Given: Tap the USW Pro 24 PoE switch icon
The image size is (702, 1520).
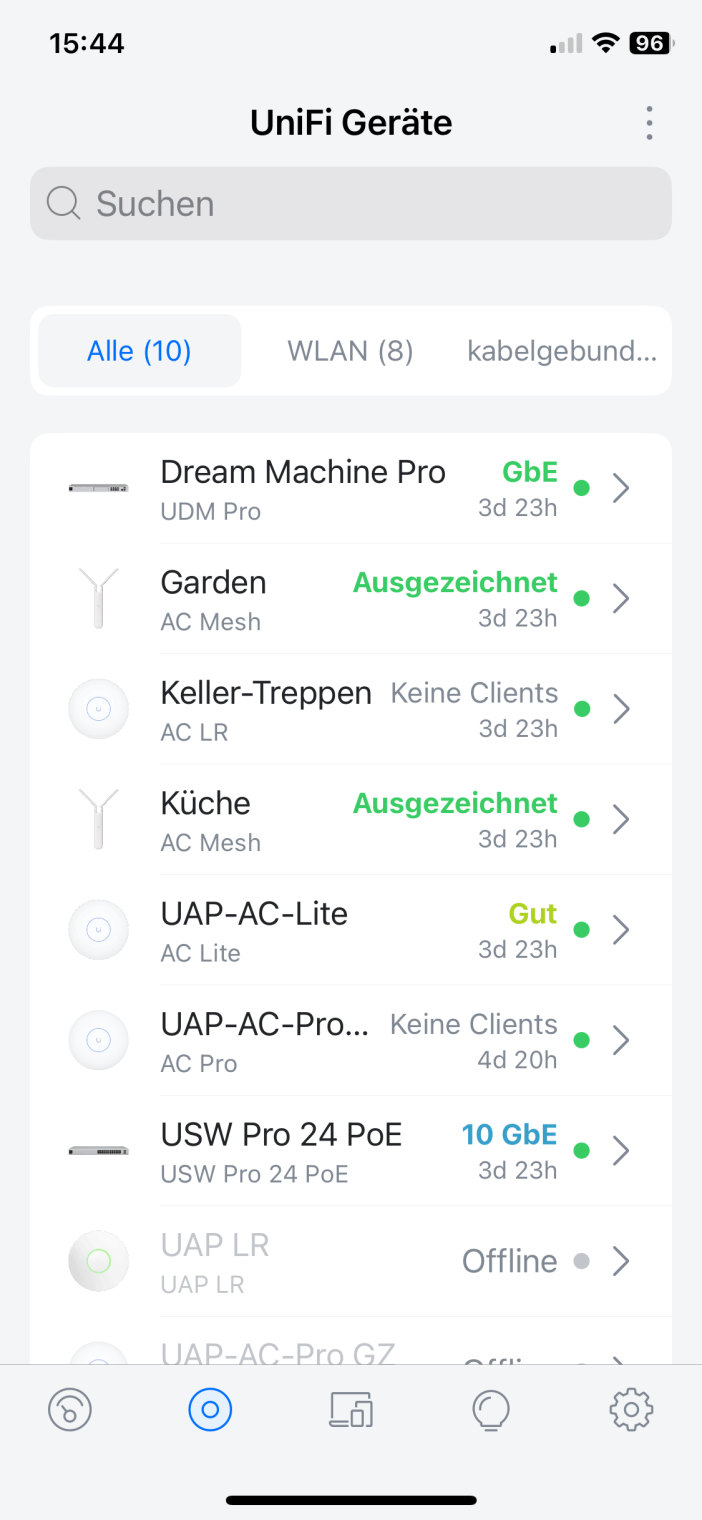Looking at the screenshot, I should coord(98,1151).
